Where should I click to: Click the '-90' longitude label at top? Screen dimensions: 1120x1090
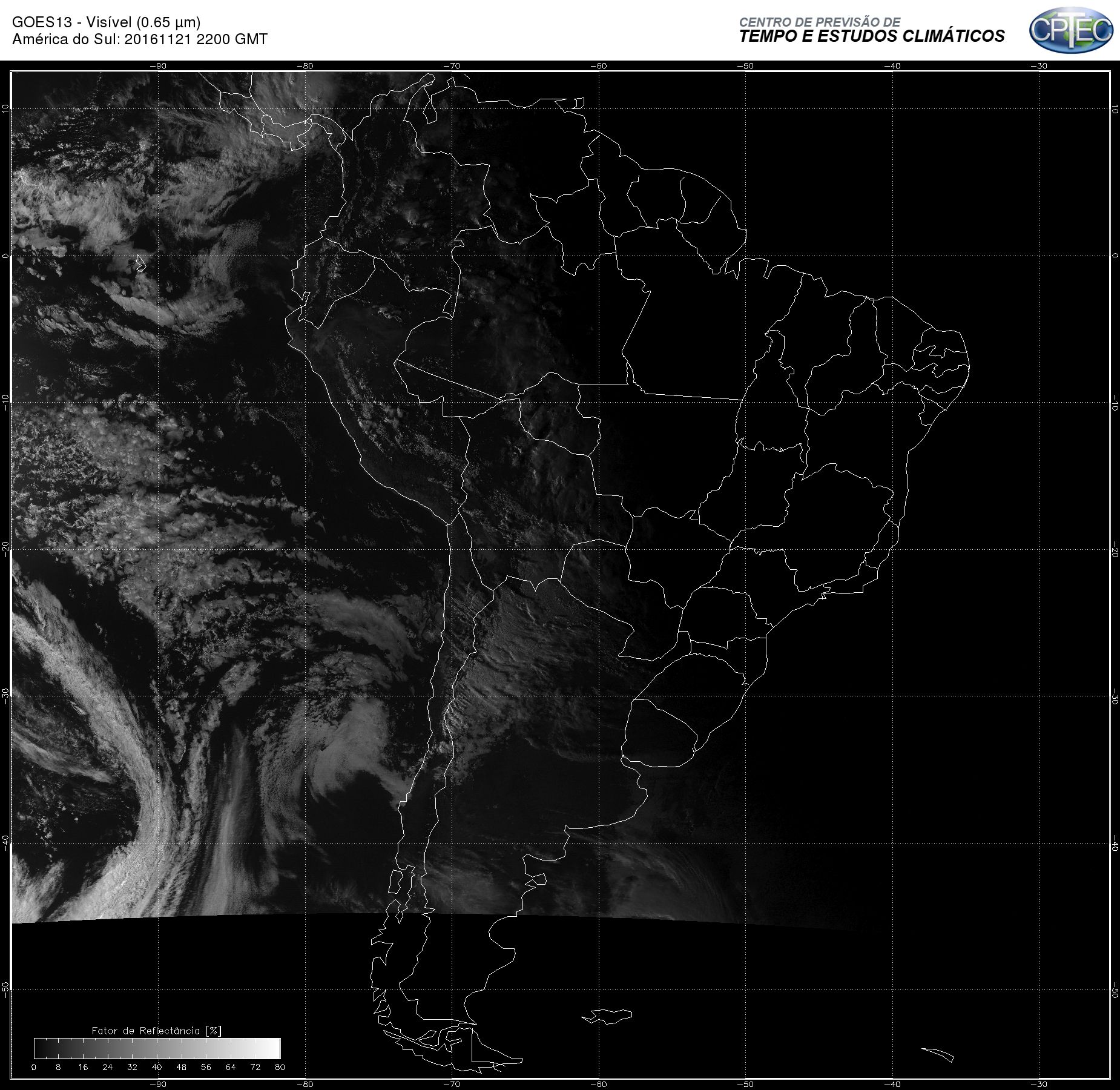158,66
